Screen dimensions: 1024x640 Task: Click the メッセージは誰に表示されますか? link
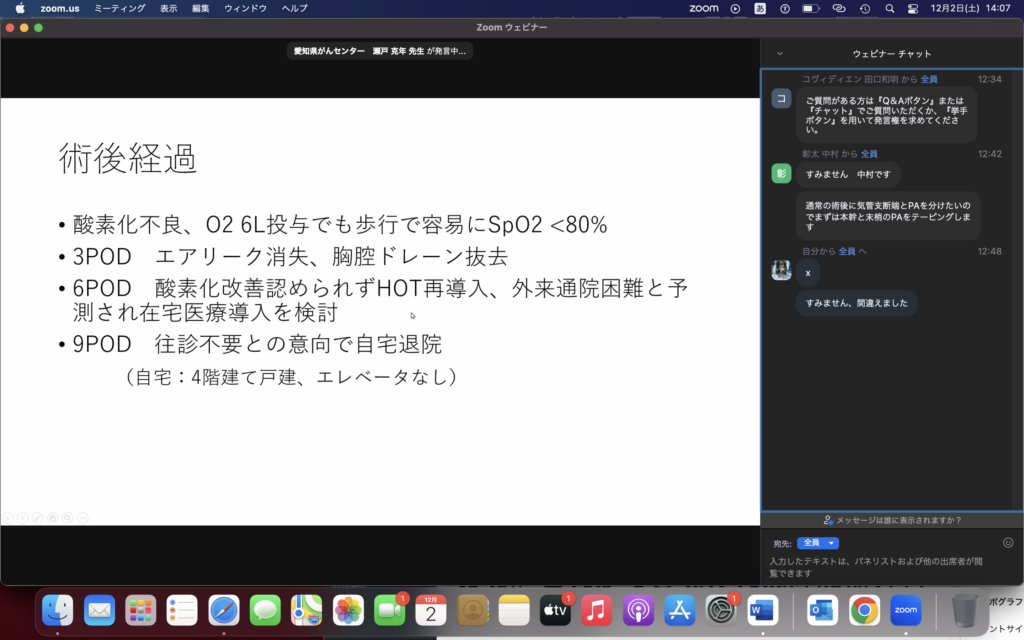coord(891,520)
